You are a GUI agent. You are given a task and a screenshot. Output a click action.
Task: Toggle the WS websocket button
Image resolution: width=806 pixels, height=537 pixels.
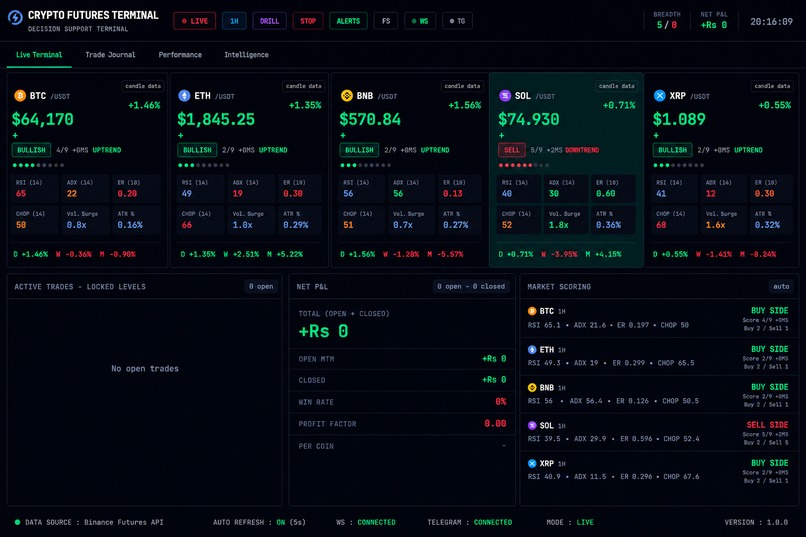coord(420,21)
